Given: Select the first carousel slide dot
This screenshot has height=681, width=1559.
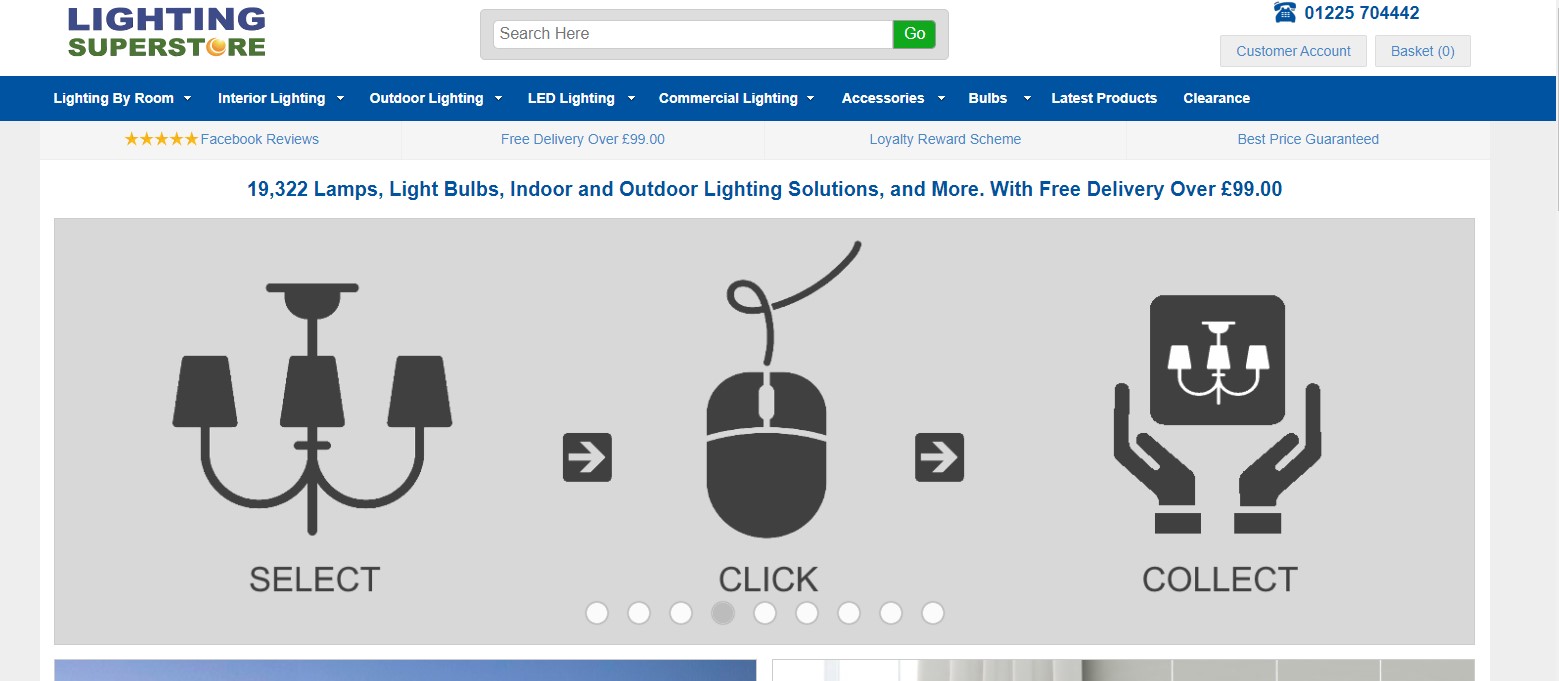Looking at the screenshot, I should tap(597, 613).
